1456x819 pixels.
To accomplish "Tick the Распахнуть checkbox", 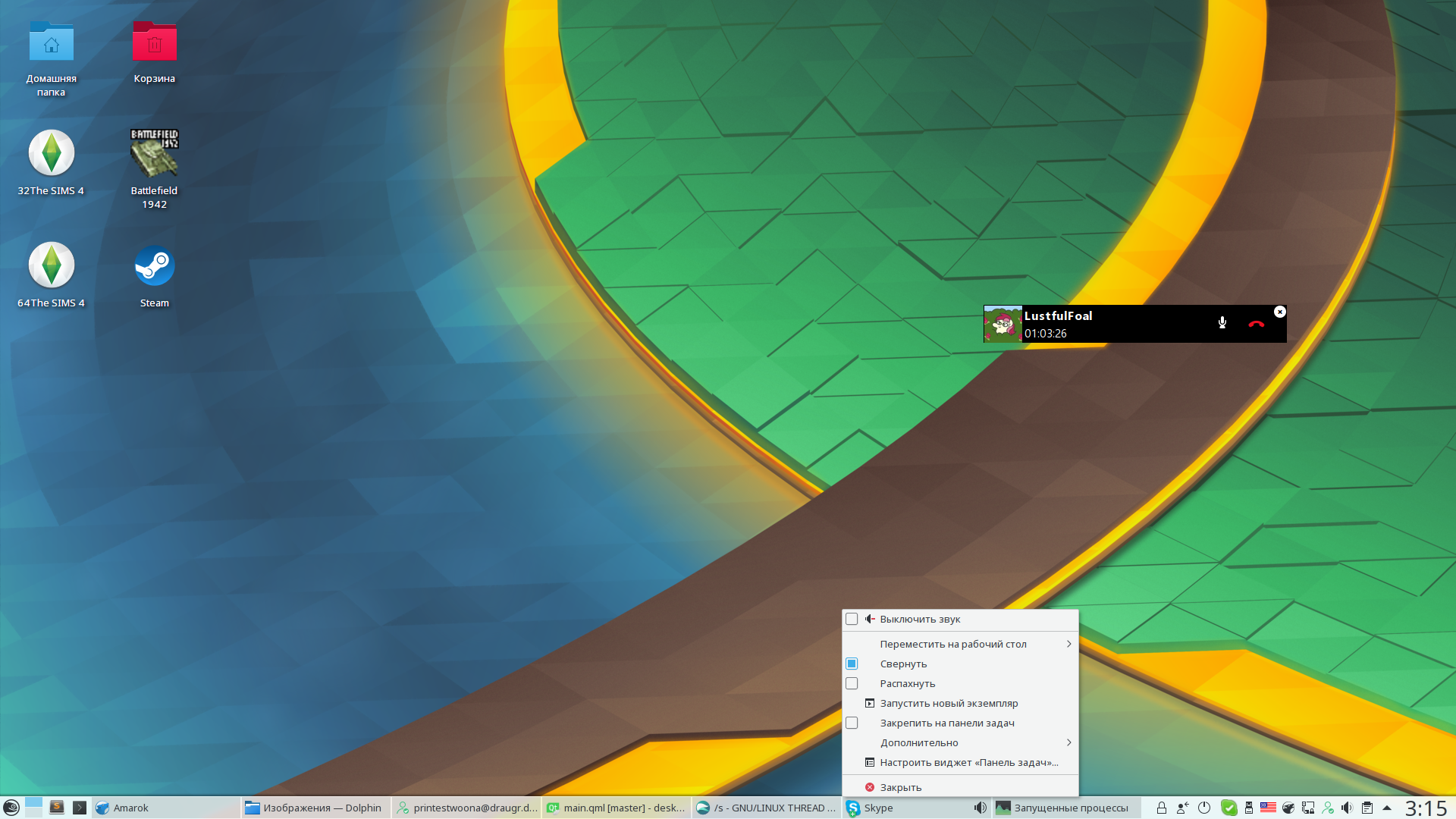I will click(x=852, y=683).
